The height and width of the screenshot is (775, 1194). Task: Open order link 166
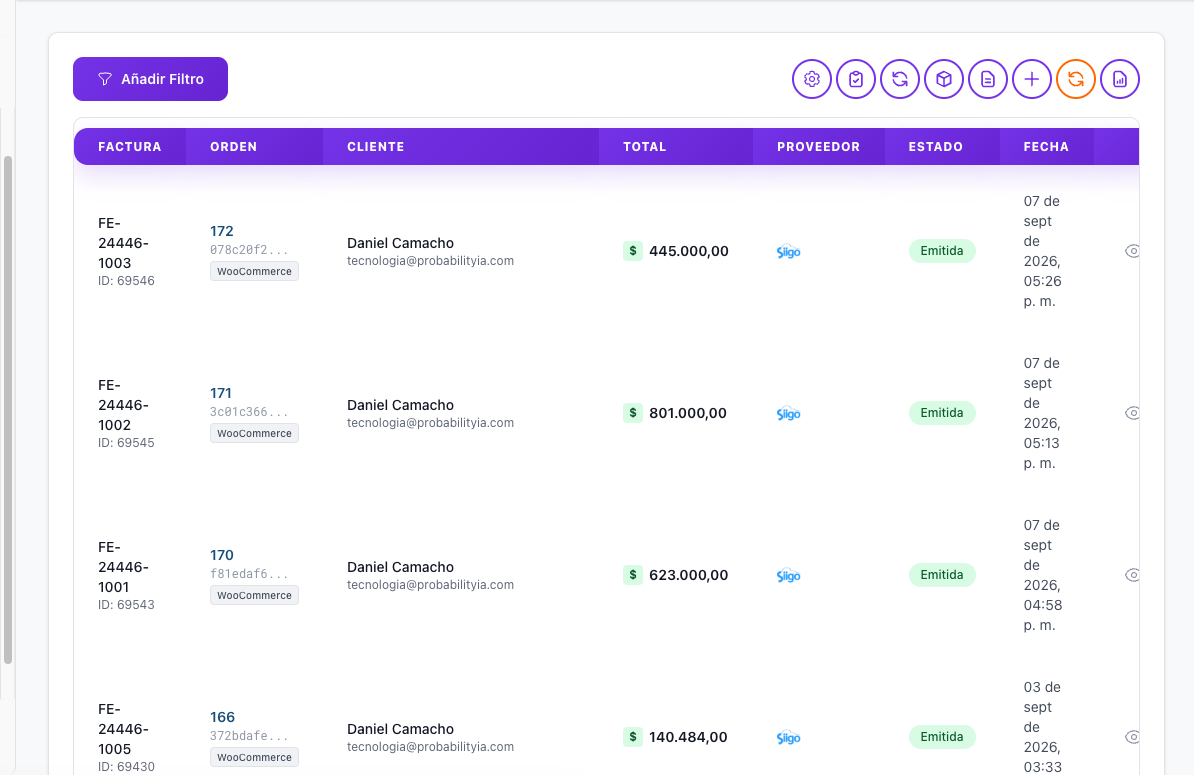[222, 717]
